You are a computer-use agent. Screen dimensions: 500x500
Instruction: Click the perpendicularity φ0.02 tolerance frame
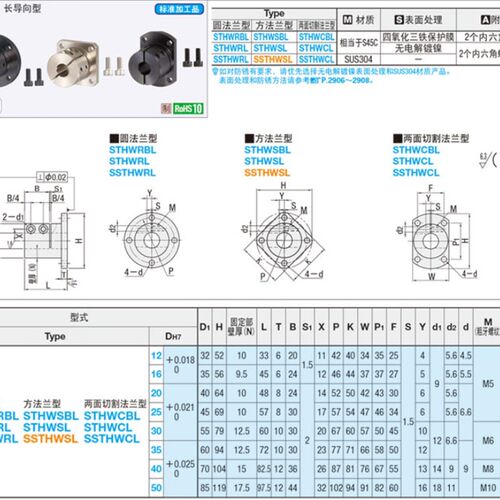click(x=52, y=177)
